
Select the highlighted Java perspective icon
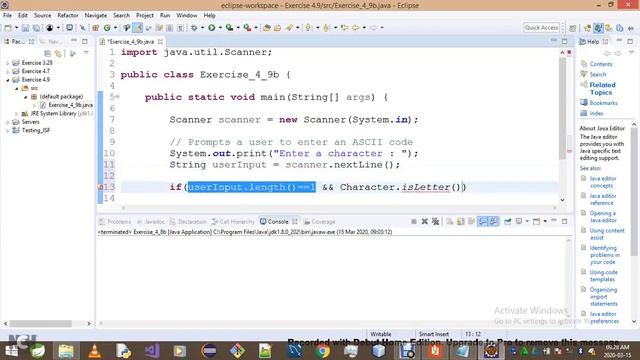(x=598, y=28)
